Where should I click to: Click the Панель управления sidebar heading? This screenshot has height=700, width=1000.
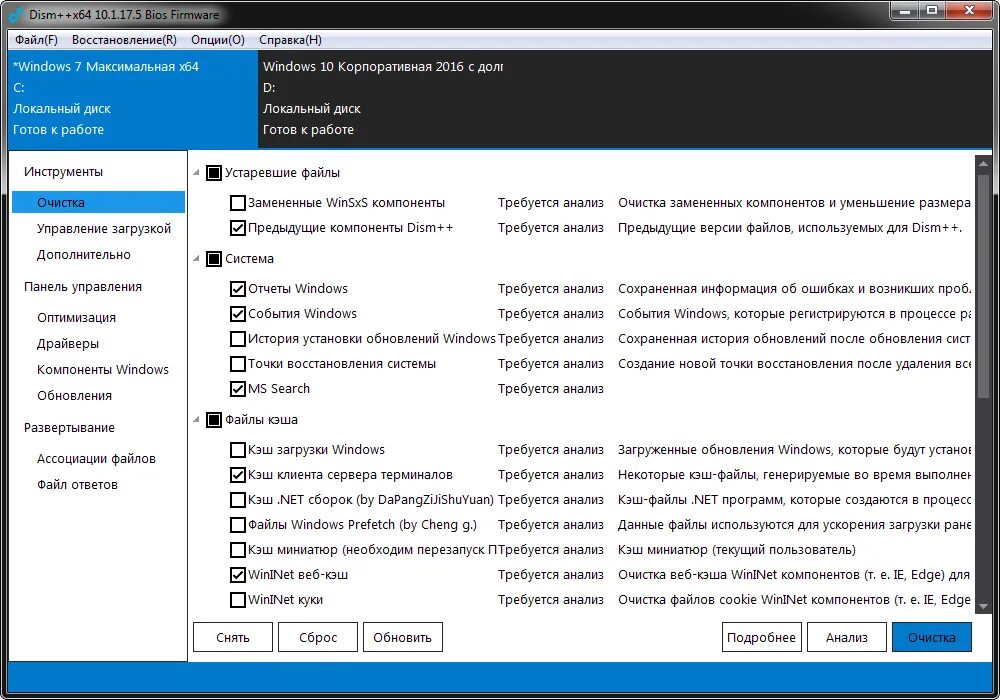83,287
